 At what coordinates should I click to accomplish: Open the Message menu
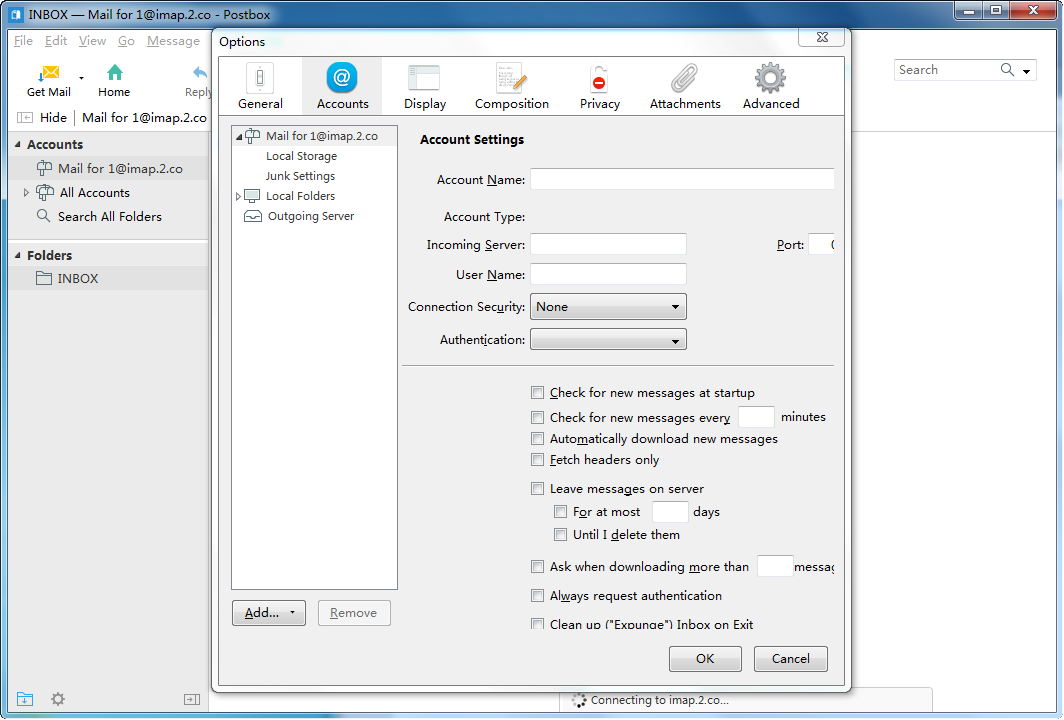[x=173, y=41]
